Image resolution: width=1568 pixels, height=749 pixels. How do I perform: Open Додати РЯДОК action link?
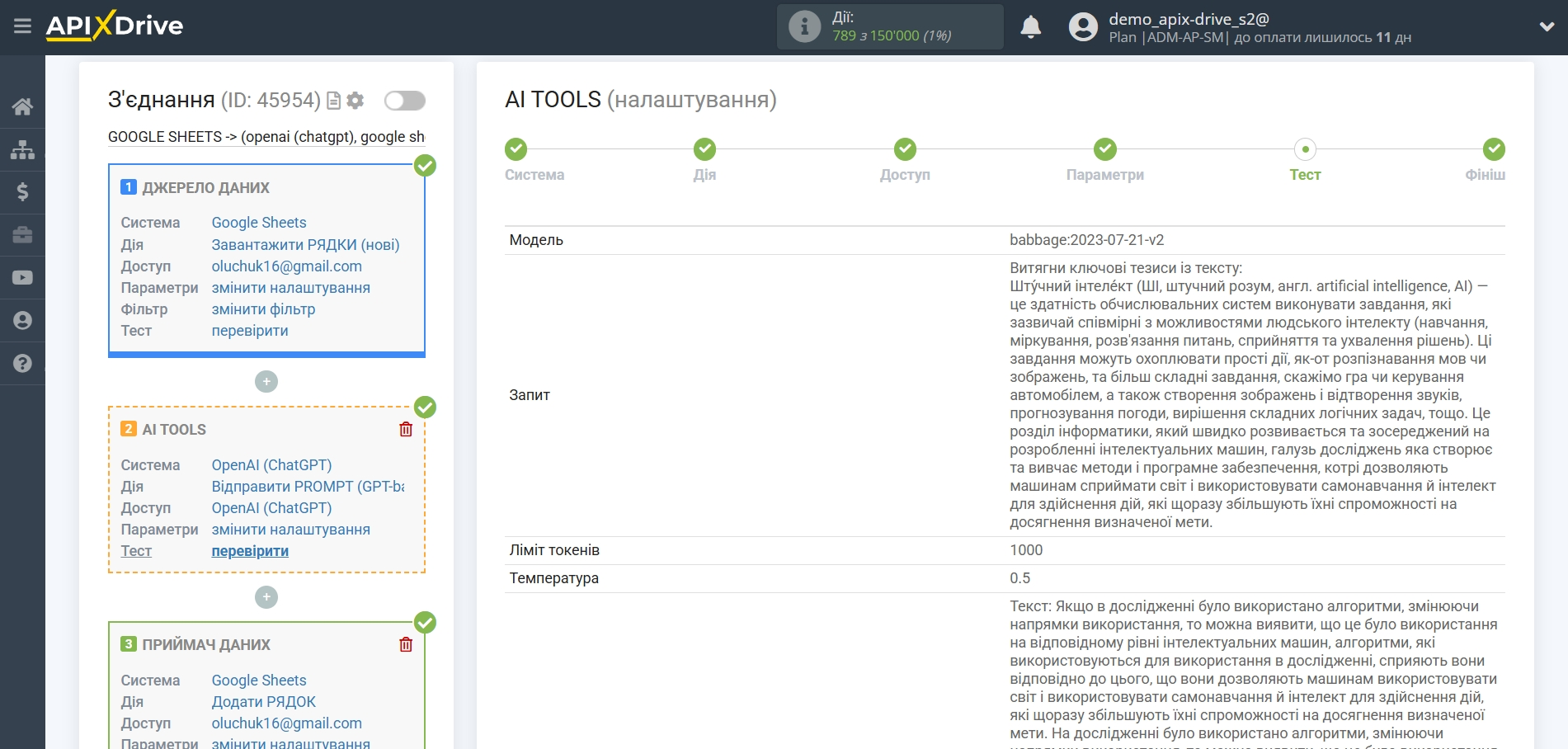pos(264,702)
